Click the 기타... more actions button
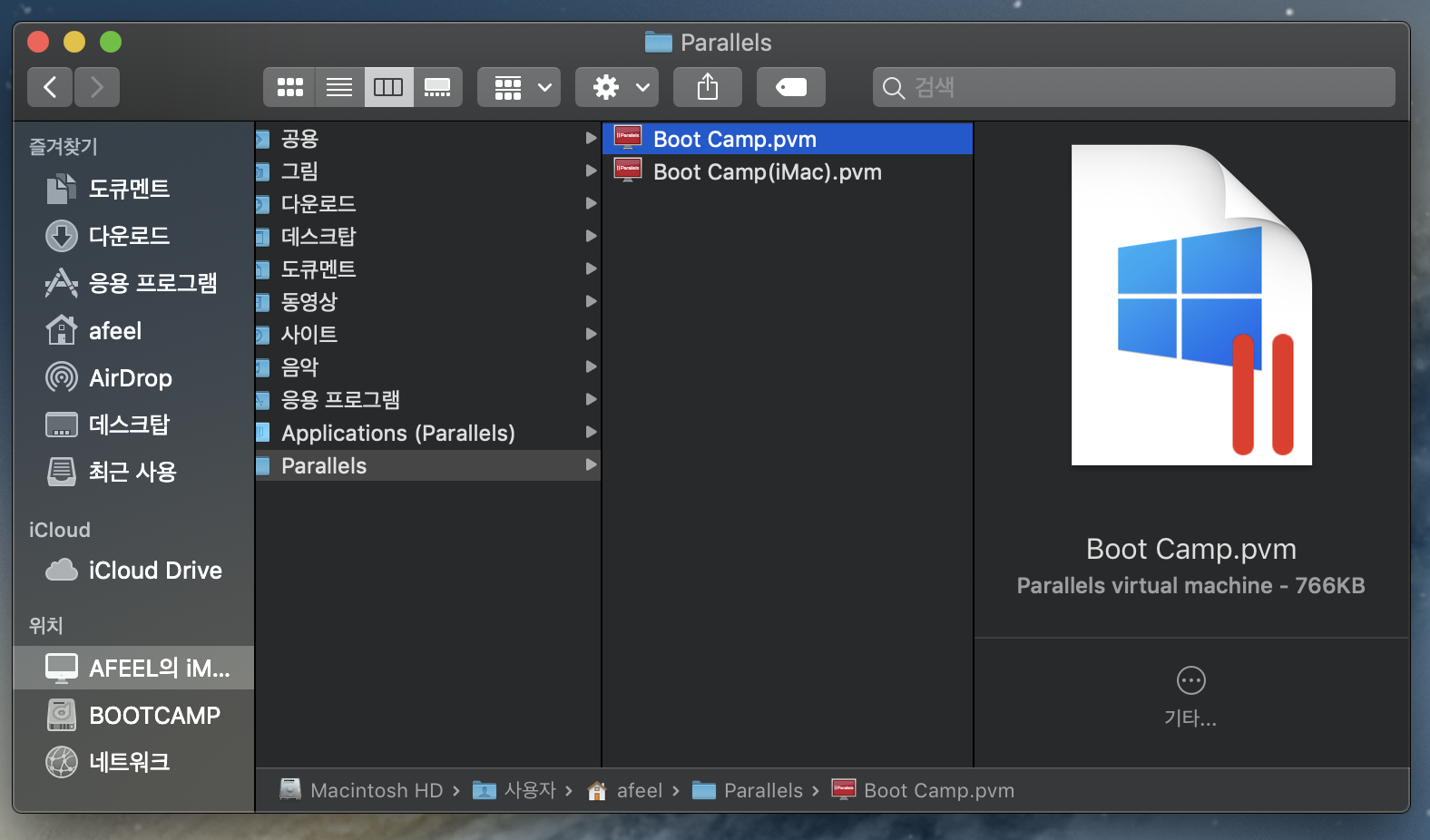The height and width of the screenshot is (840, 1430). coord(1190,697)
